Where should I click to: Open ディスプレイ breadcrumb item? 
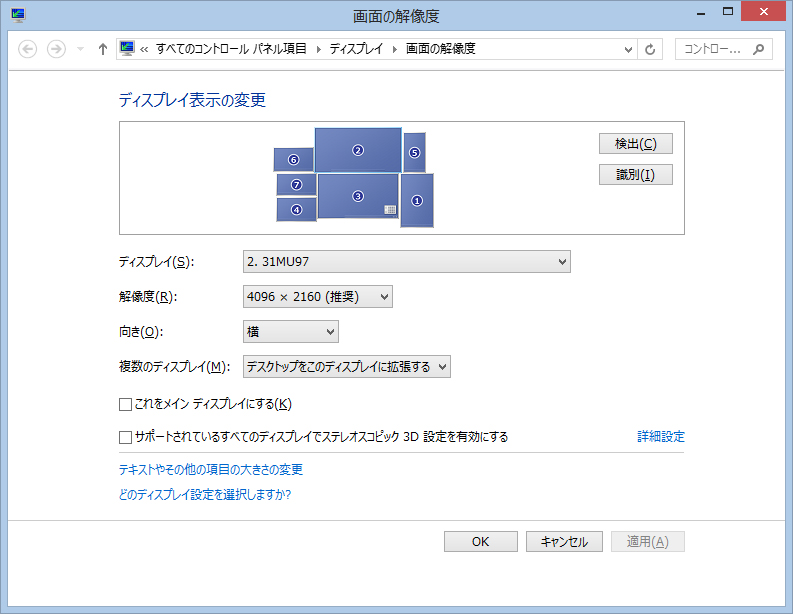357,49
